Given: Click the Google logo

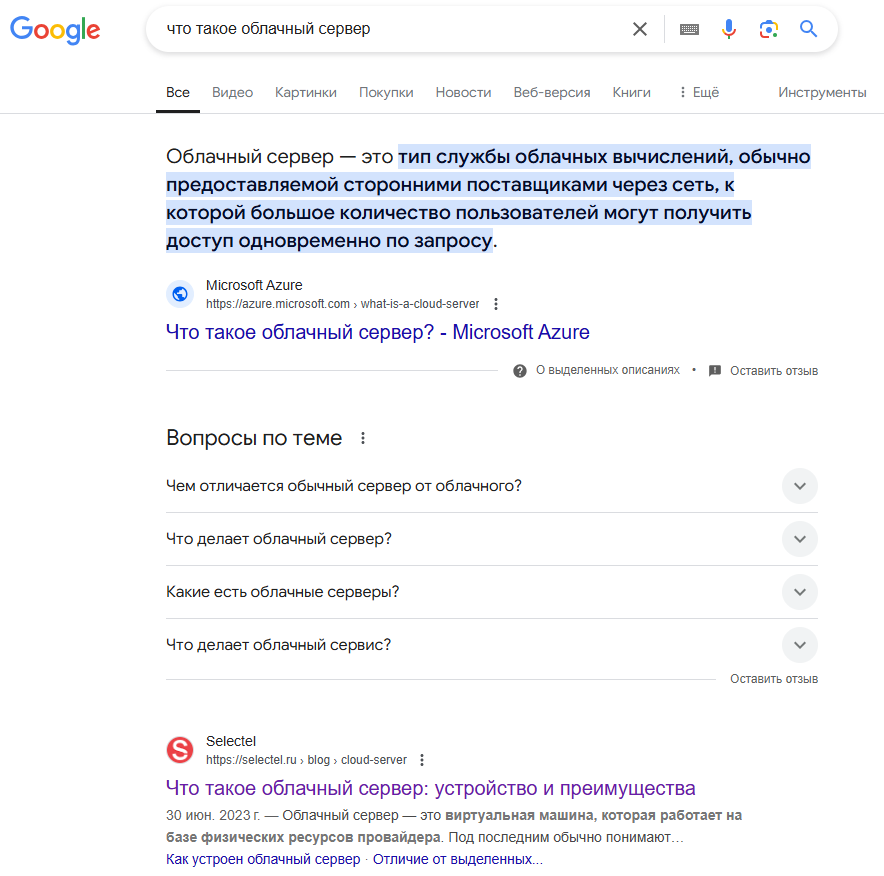Looking at the screenshot, I should pos(54,30).
